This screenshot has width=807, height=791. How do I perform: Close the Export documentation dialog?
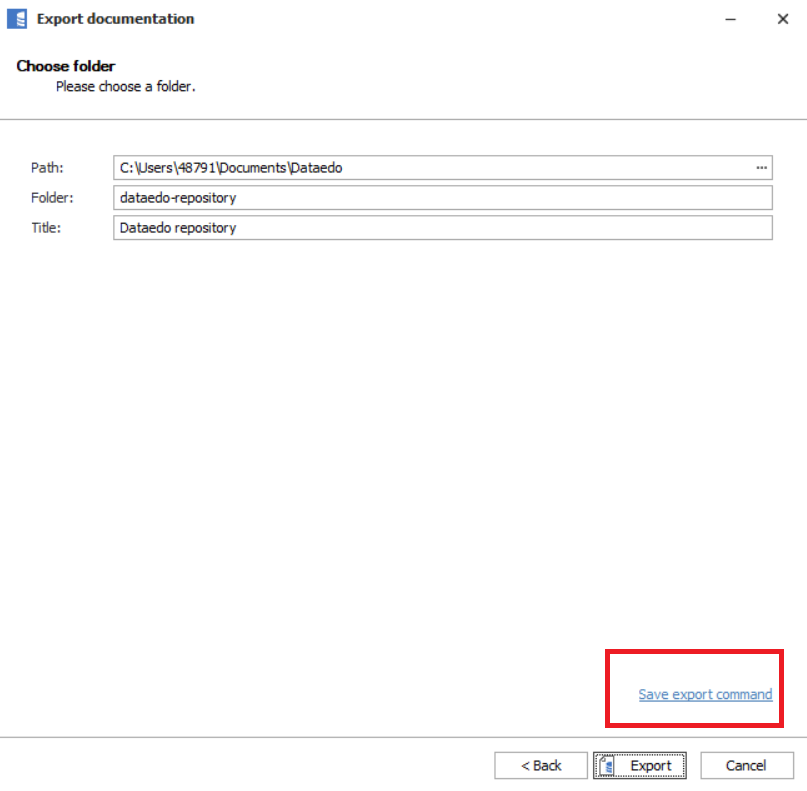(782, 19)
